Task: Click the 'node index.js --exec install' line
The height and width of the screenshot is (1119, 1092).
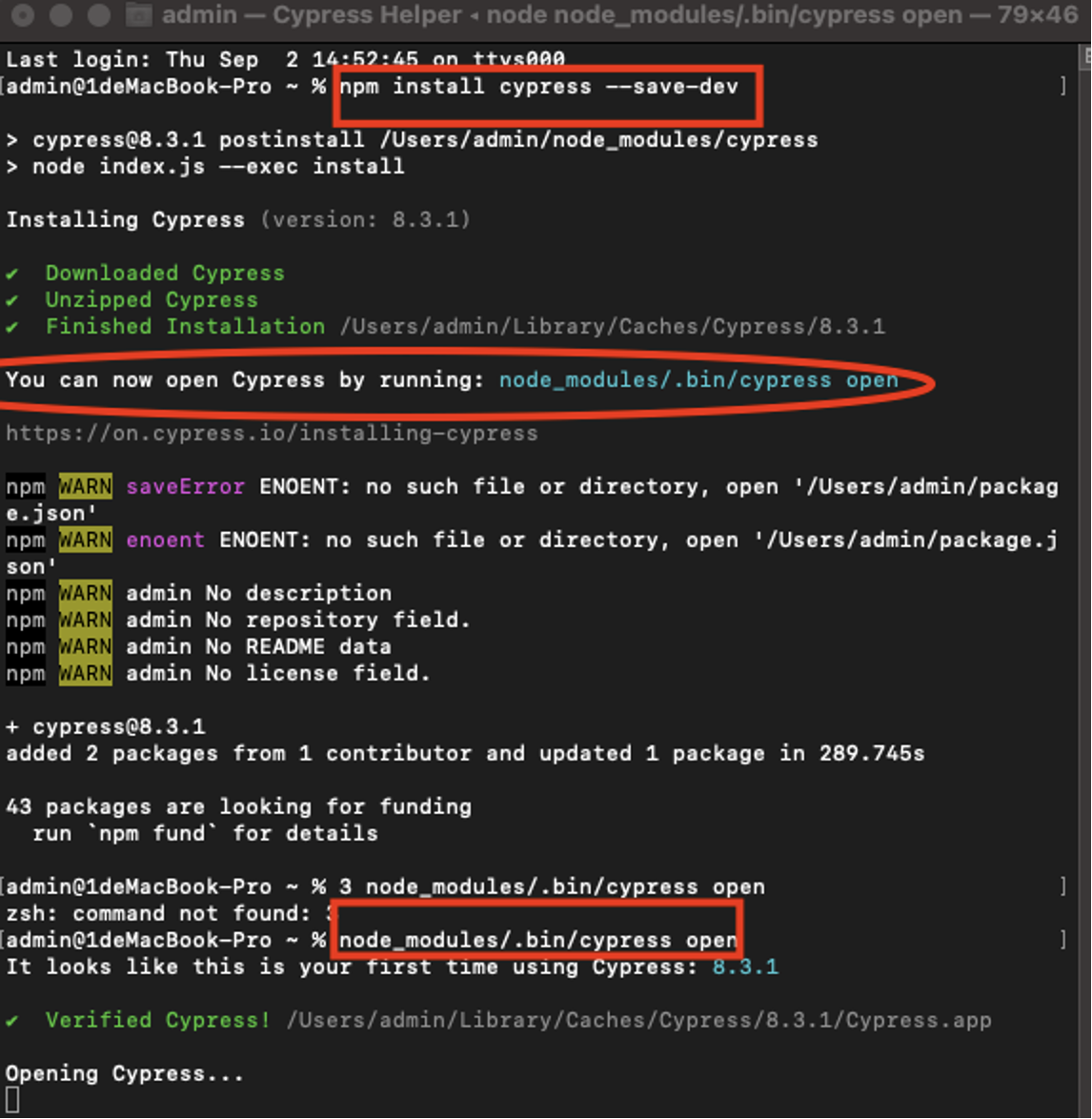Action: pos(206,166)
